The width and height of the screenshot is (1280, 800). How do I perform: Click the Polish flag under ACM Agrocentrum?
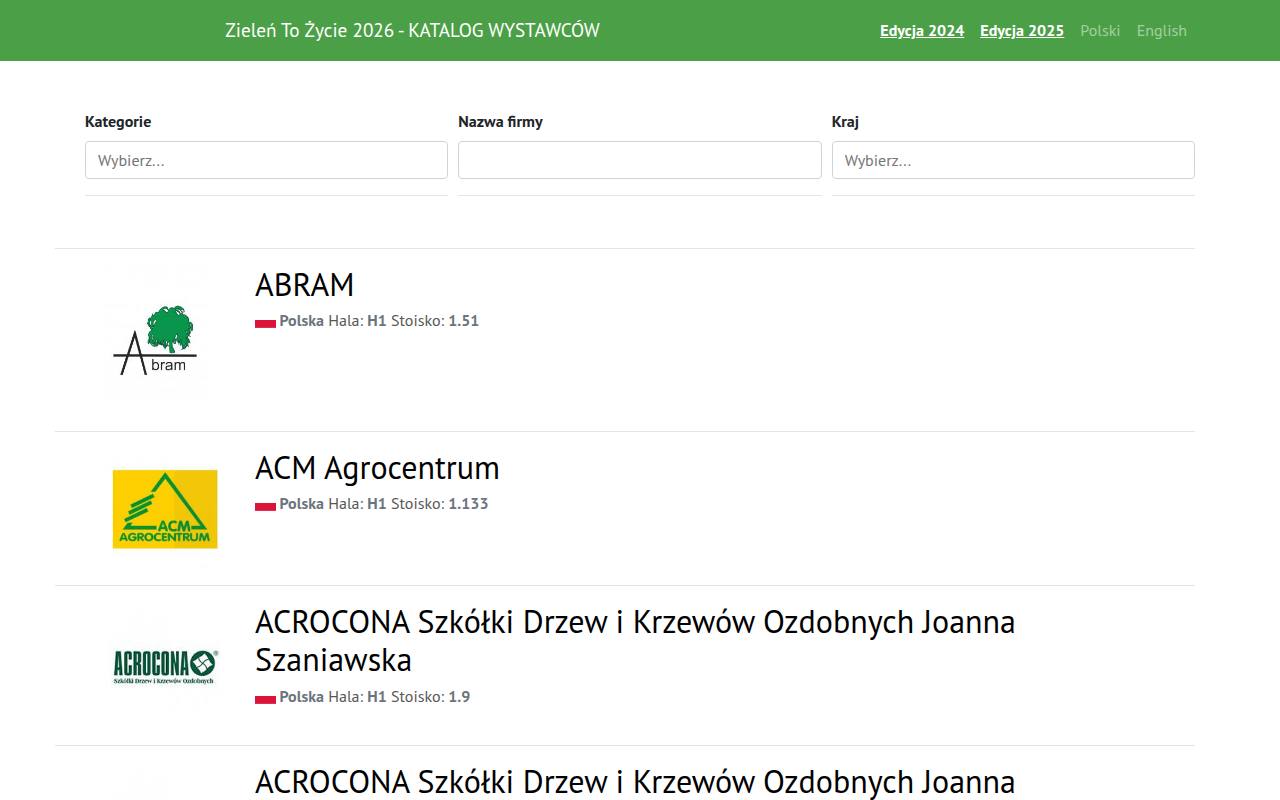tap(265, 505)
